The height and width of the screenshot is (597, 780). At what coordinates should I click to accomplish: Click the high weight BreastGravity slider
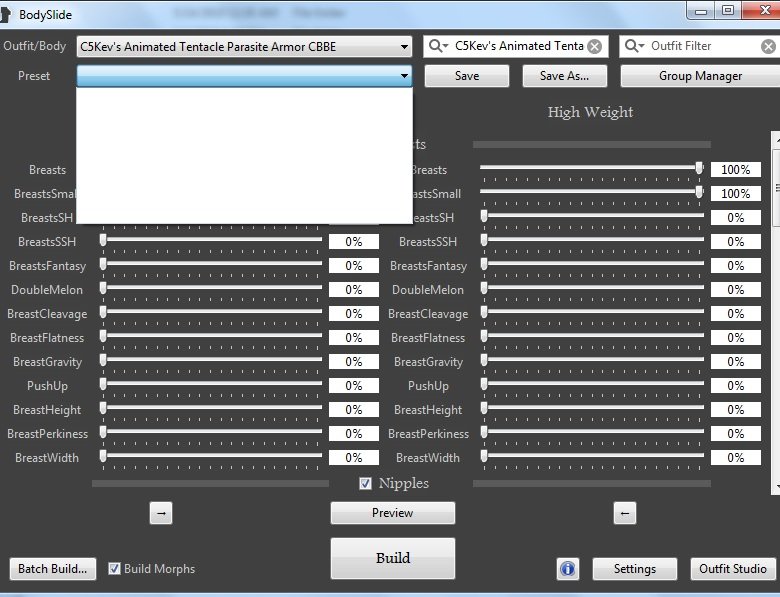pos(592,360)
